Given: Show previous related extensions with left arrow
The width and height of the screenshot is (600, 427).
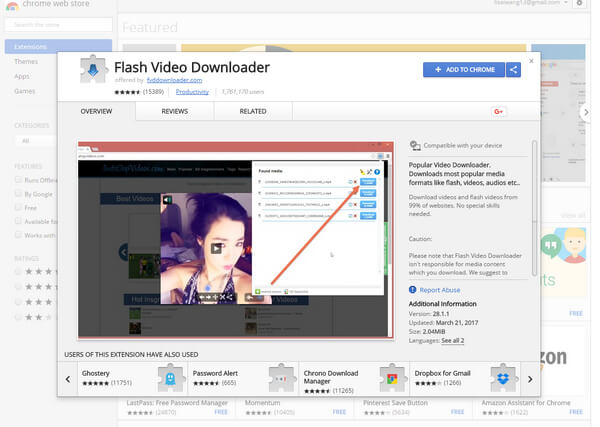Looking at the screenshot, I should [x=68, y=379].
